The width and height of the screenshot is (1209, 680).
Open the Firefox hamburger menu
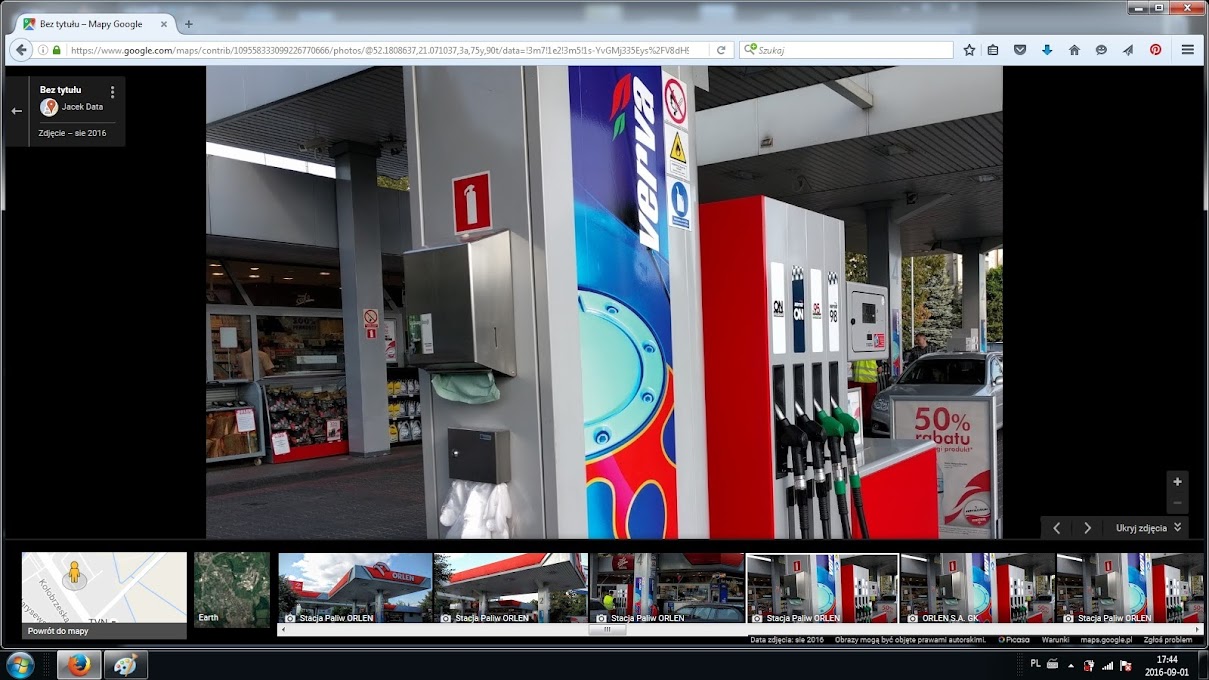tap(1188, 50)
